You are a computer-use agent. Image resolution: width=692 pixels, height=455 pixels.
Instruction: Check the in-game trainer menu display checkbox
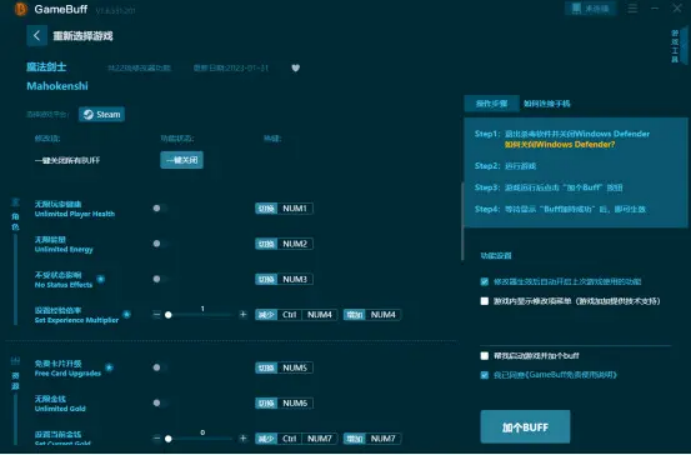point(485,301)
